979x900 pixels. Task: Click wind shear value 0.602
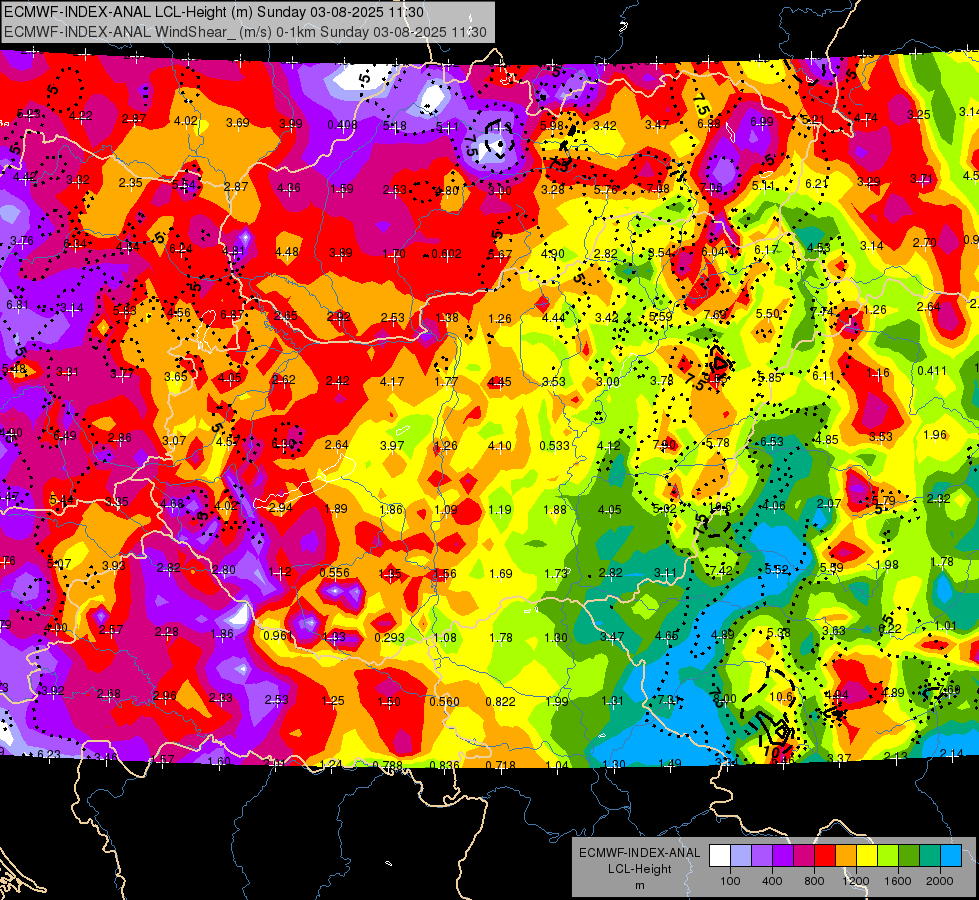tap(446, 254)
